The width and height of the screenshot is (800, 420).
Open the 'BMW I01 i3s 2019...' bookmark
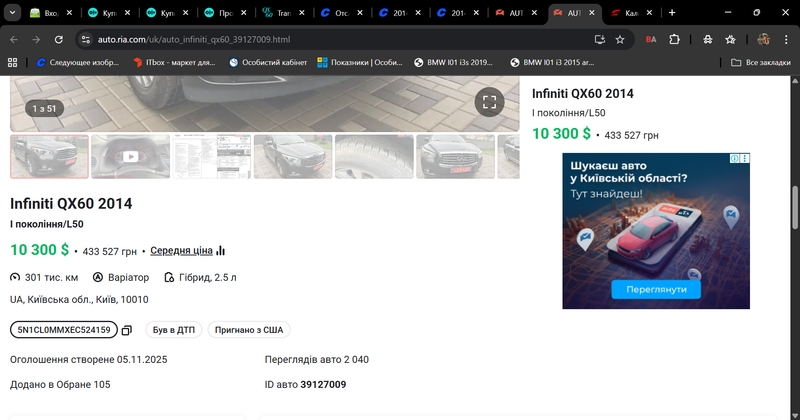click(x=454, y=62)
